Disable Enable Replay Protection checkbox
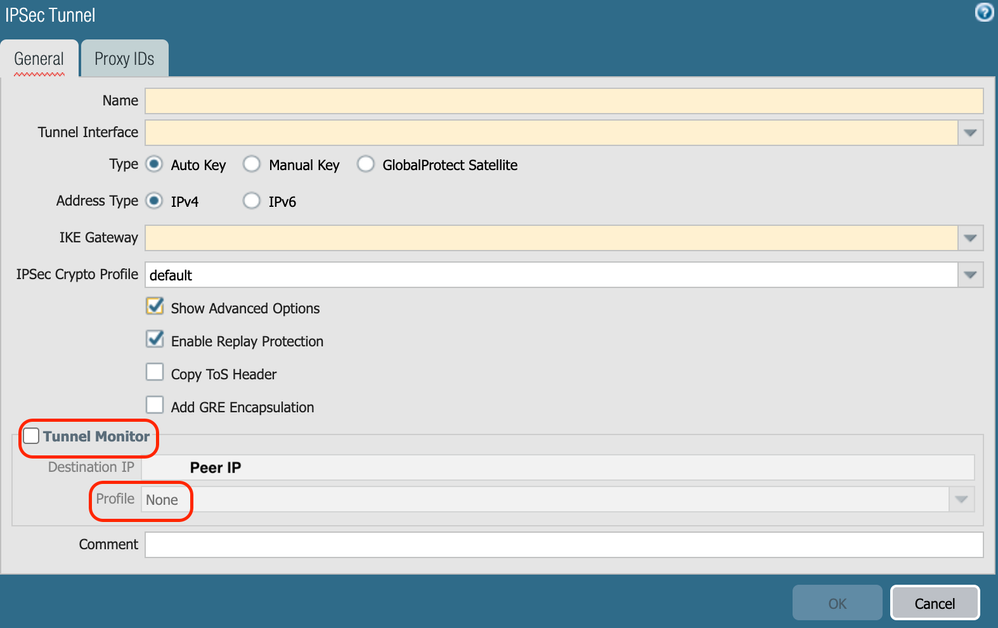This screenshot has width=998, height=628. 155,340
